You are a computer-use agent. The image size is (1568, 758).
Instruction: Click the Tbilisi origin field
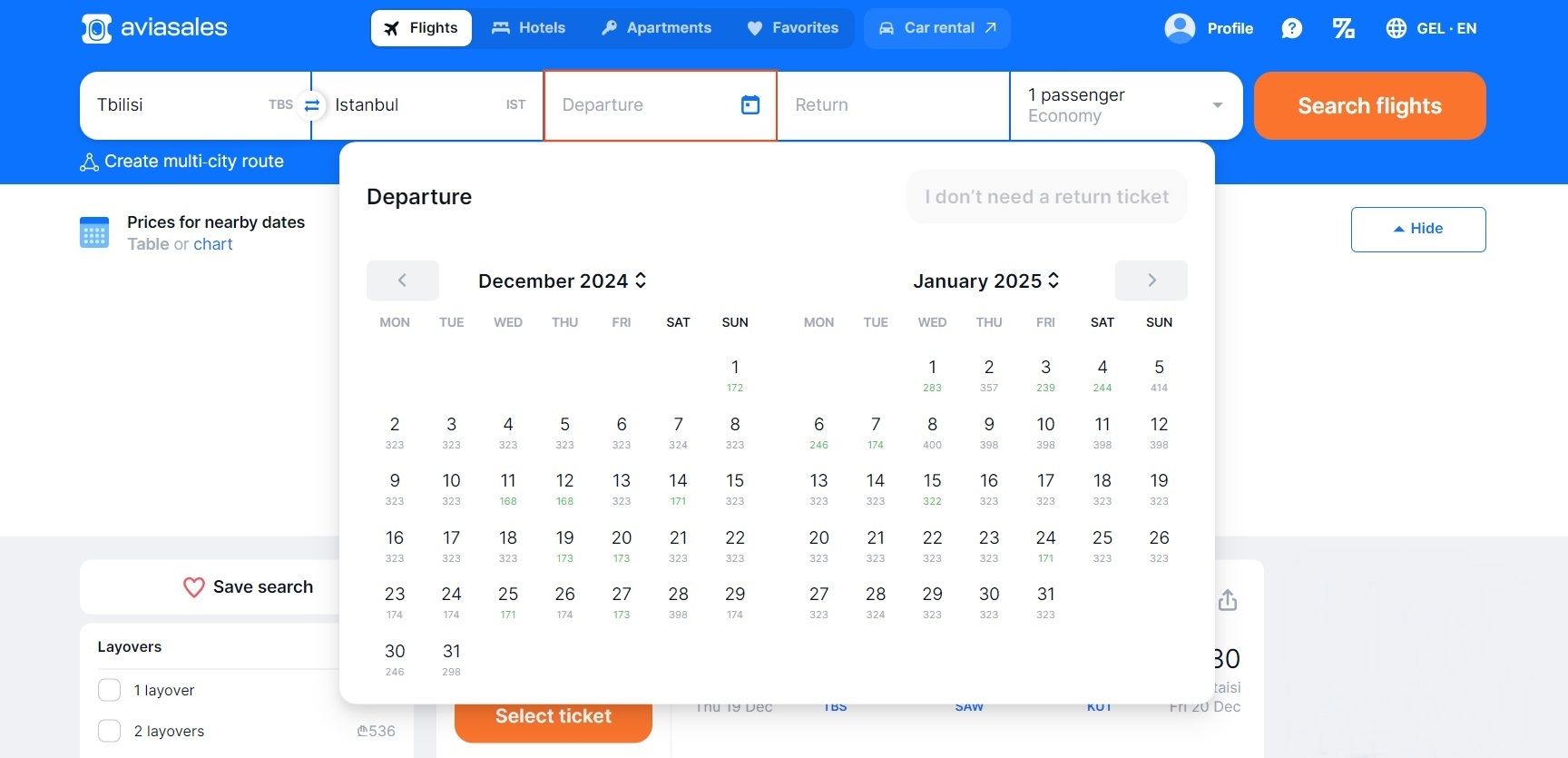[x=195, y=105]
